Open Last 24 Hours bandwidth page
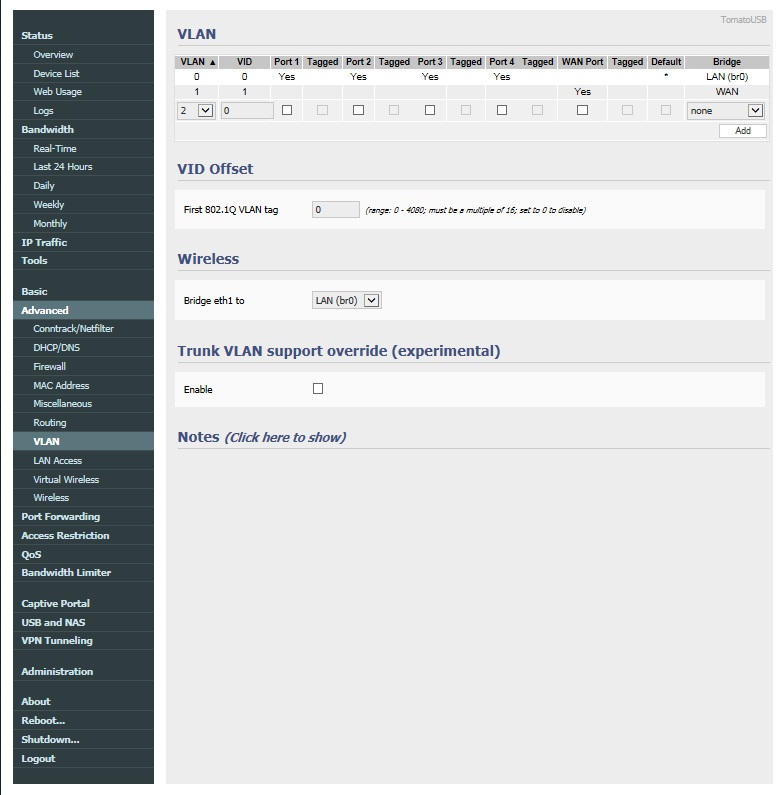The width and height of the screenshot is (783, 795). [63, 167]
